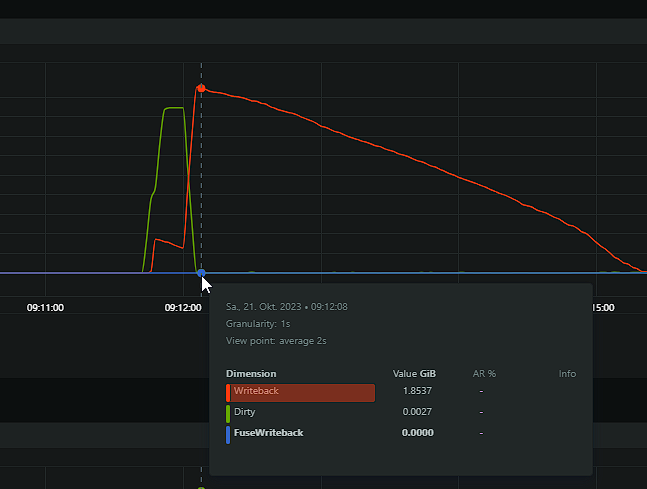Viewport: 647px width, 489px height.
Task: Click the FuseWriteback dimension row
Action: (401, 434)
